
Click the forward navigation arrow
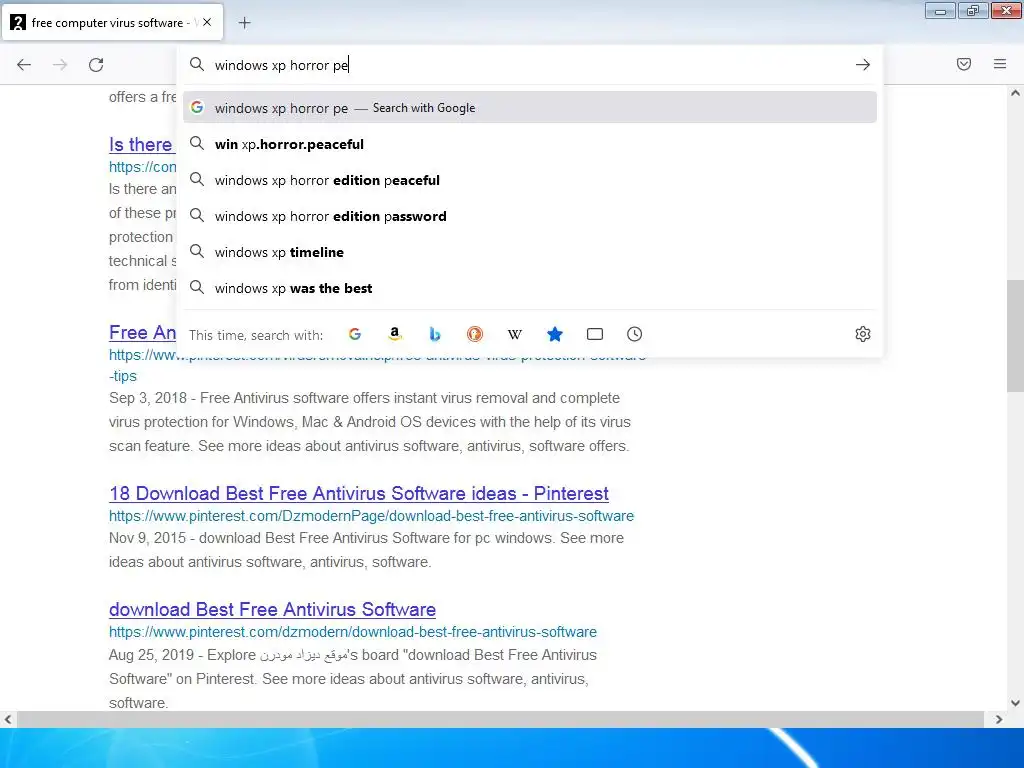pyautogui.click(x=60, y=65)
